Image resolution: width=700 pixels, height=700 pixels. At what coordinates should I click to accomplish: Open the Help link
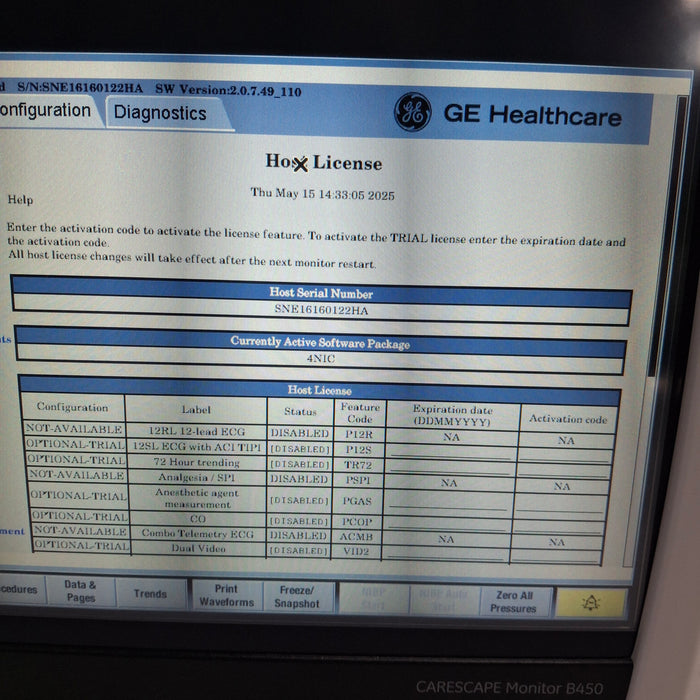pyautogui.click(x=20, y=200)
